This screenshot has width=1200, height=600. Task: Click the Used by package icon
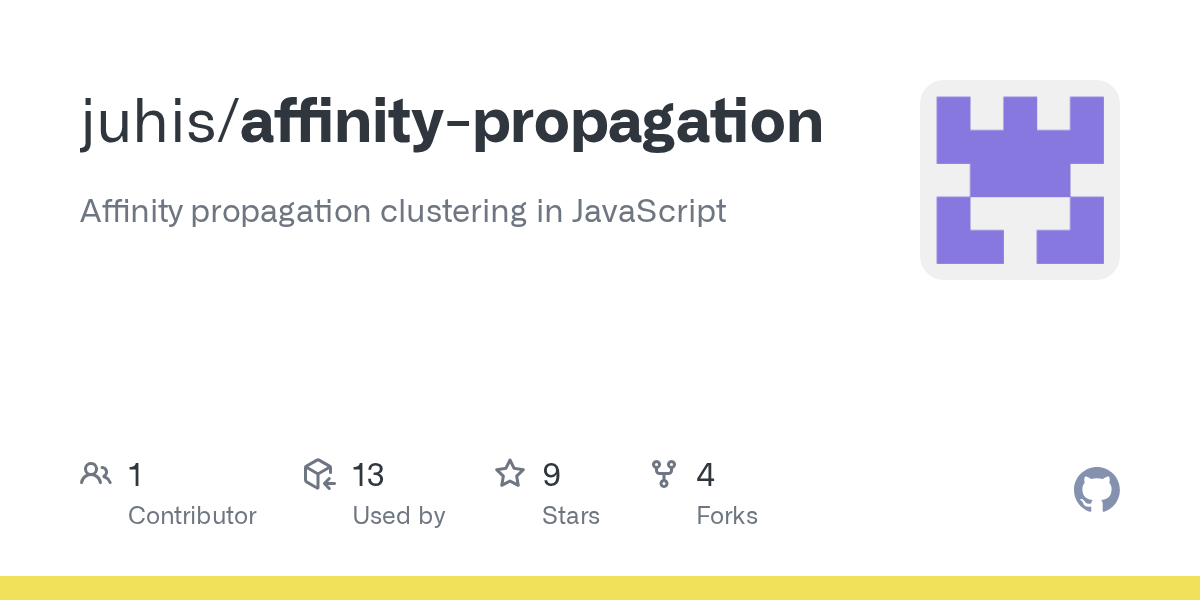coord(319,474)
